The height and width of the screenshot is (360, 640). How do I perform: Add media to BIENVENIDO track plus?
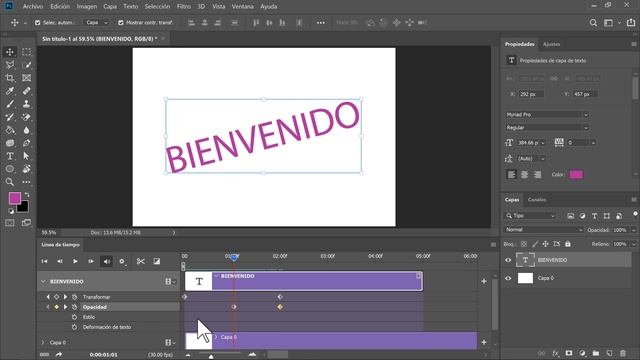pyautogui.click(x=484, y=281)
